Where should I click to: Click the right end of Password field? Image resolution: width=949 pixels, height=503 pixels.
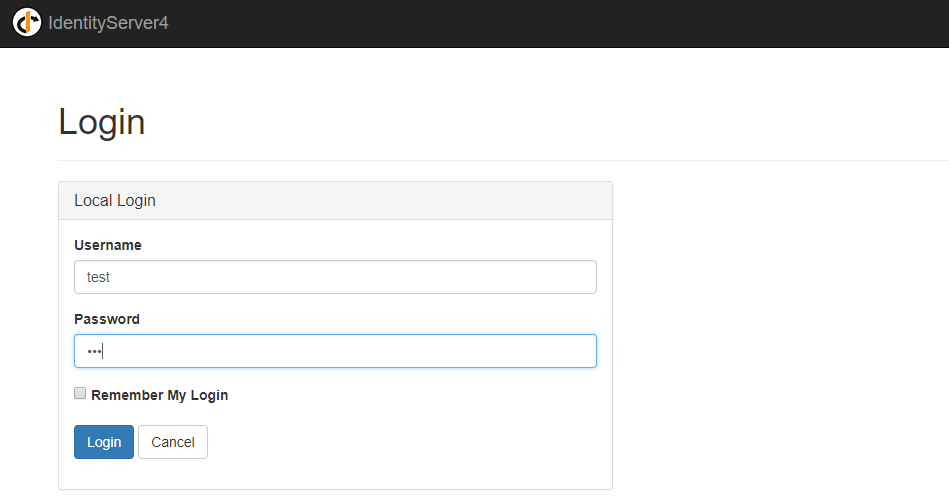pos(580,351)
